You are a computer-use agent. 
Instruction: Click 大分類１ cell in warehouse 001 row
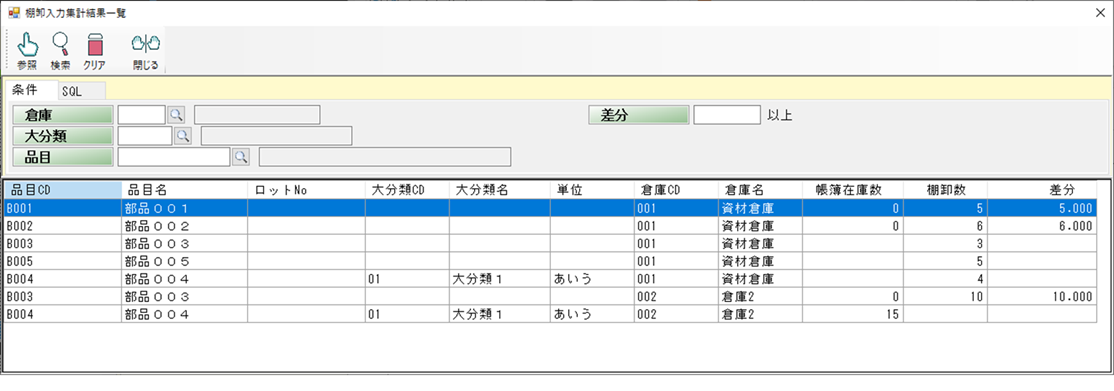point(499,279)
